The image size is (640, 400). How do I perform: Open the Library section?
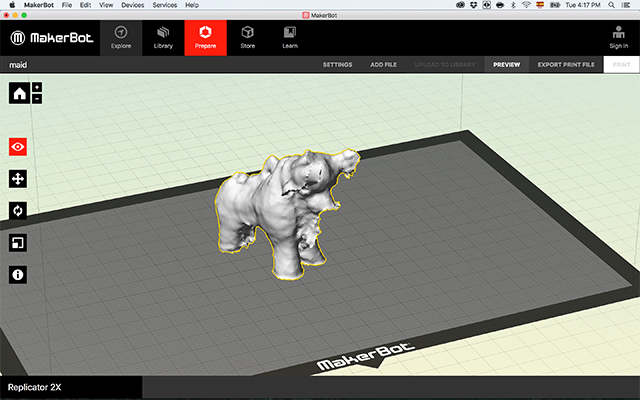click(163, 38)
